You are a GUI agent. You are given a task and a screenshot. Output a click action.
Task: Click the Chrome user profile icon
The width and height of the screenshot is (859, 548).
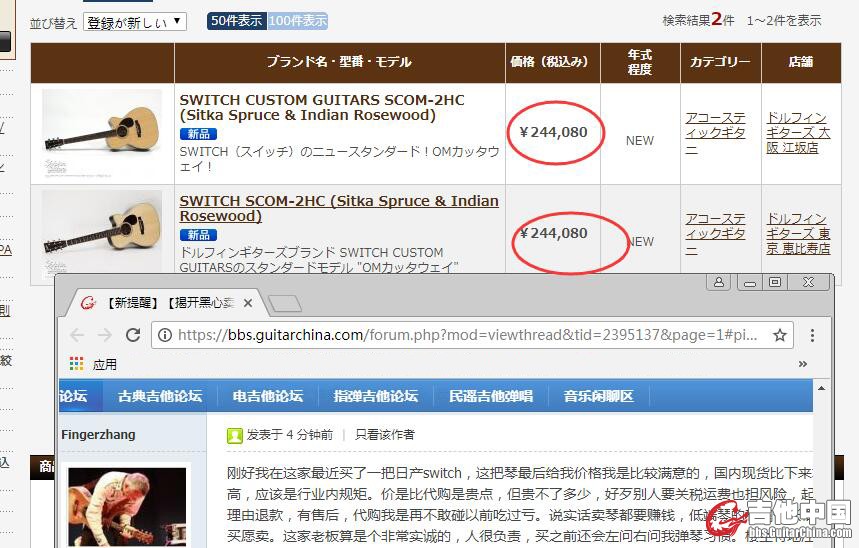click(718, 283)
